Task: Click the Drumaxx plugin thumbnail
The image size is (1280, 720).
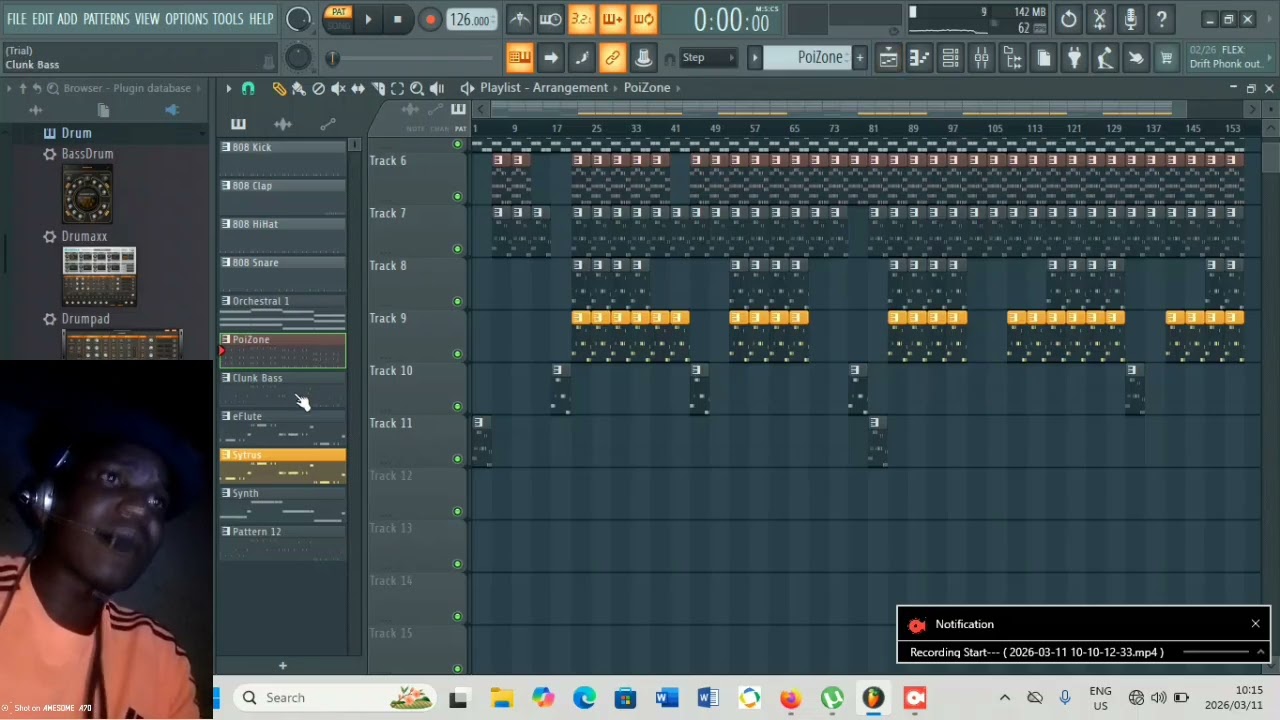Action: pyautogui.click(x=99, y=277)
